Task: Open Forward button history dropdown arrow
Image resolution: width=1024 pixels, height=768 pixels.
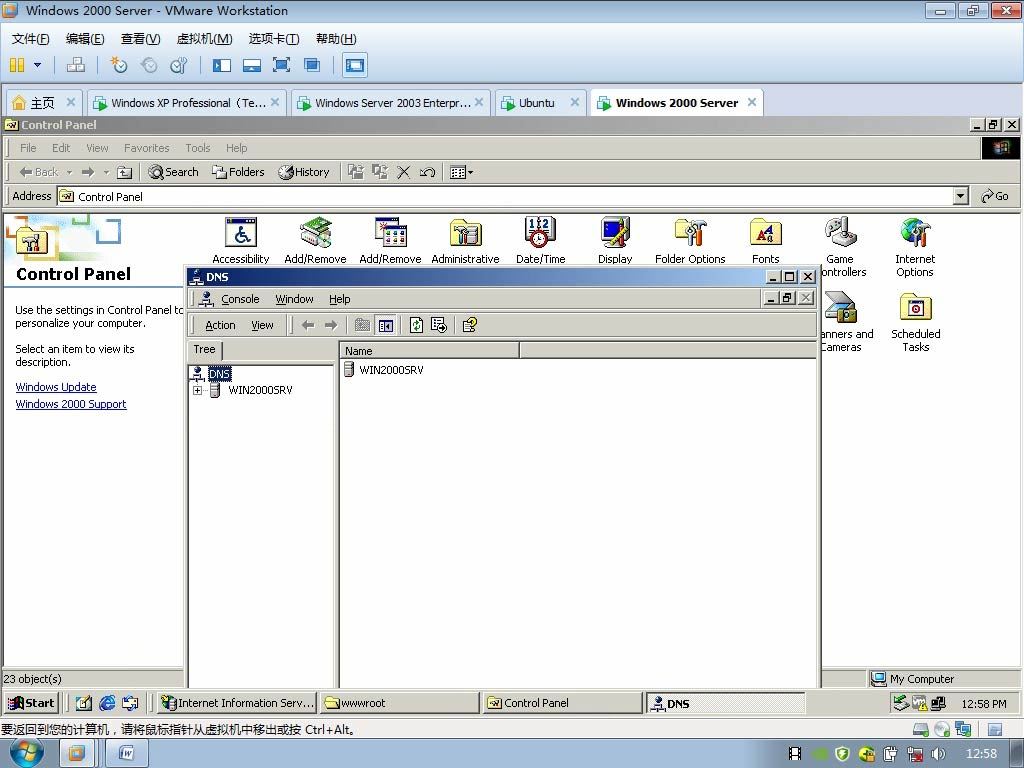Action: pos(106,172)
